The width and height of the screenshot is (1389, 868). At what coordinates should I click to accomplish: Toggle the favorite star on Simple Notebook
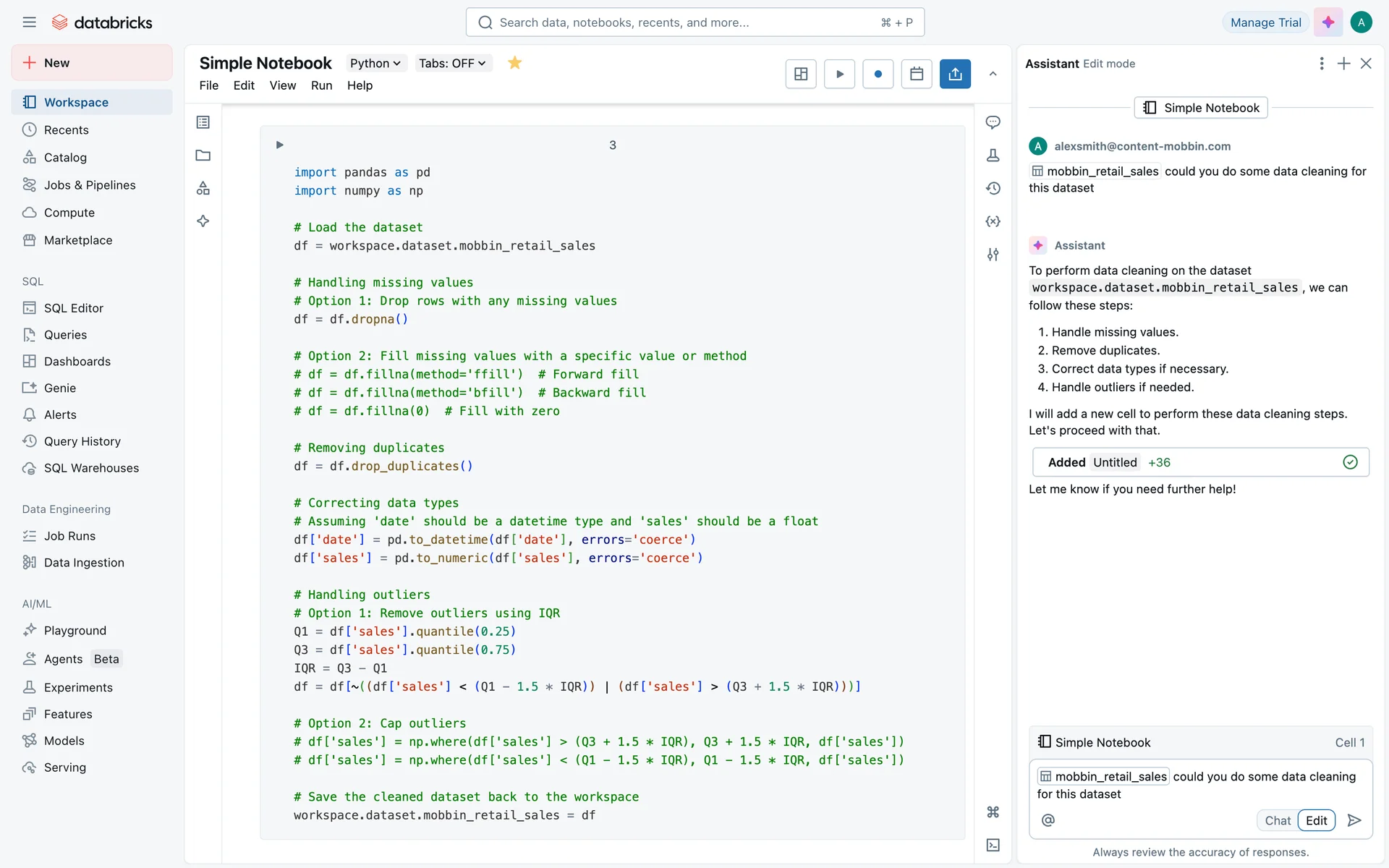[x=514, y=63]
